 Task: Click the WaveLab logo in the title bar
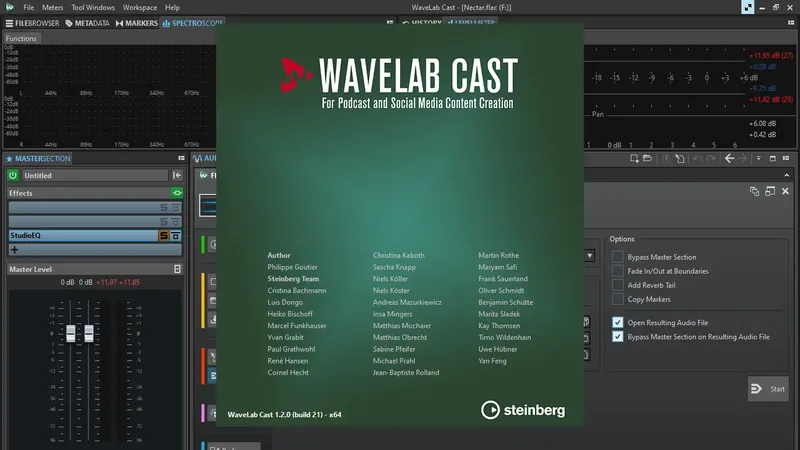pyautogui.click(x=10, y=7)
